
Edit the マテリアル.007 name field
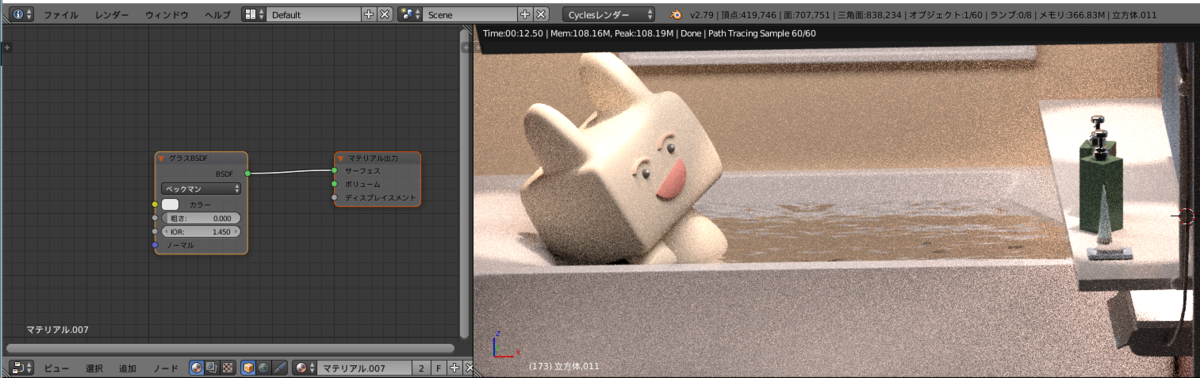pyautogui.click(x=364, y=369)
